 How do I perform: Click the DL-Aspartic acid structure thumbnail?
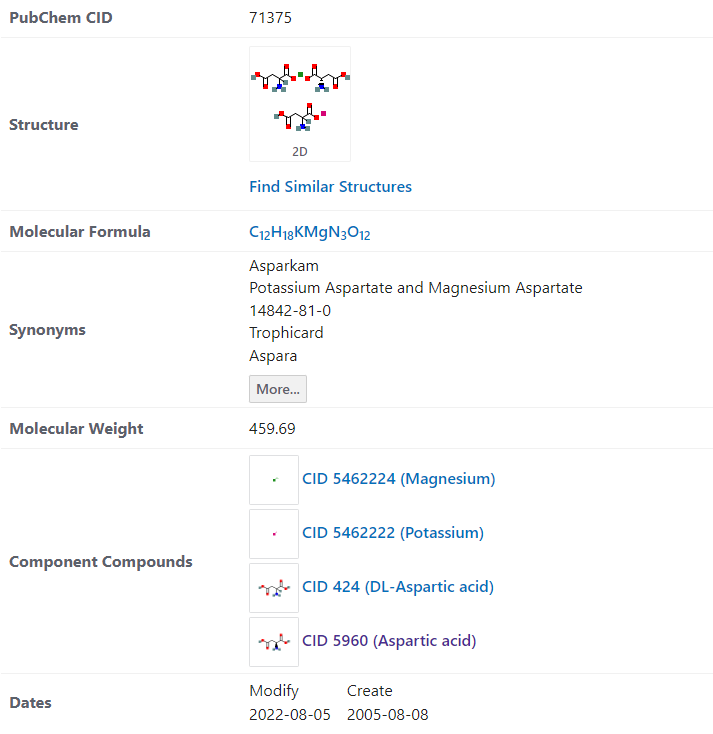pyautogui.click(x=274, y=588)
